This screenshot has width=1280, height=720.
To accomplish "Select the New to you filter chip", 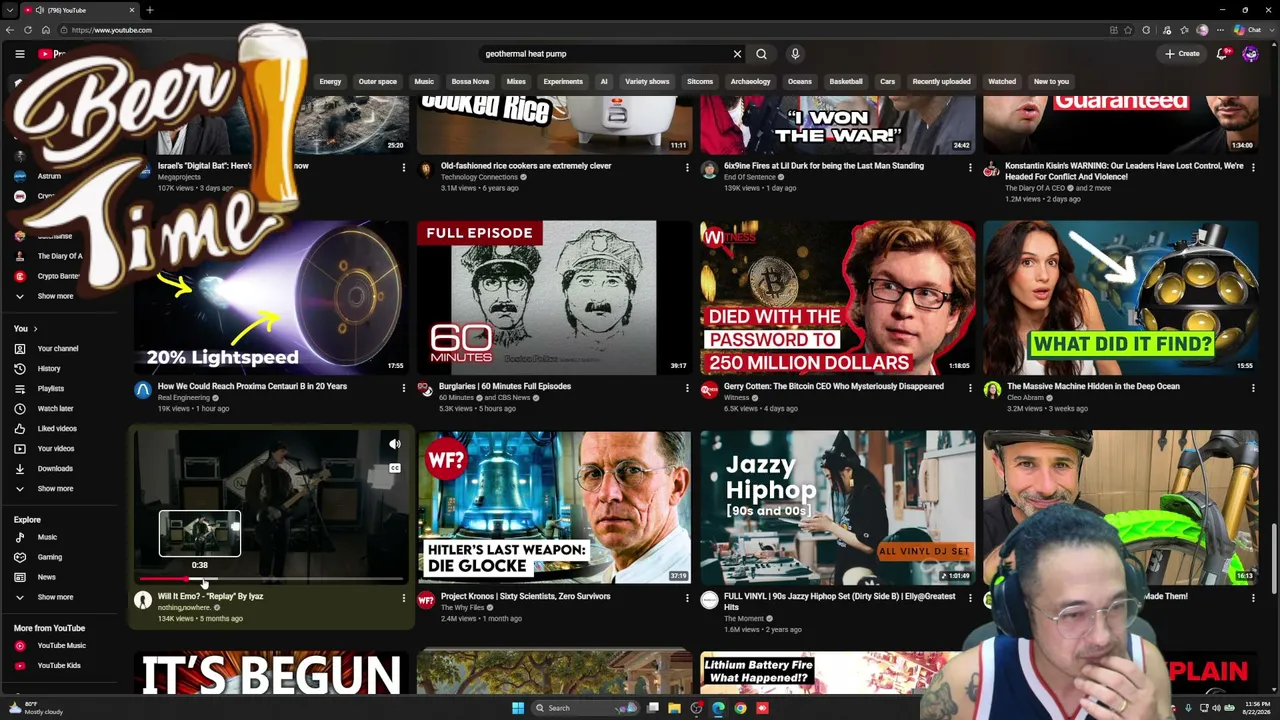I will [x=1051, y=82].
